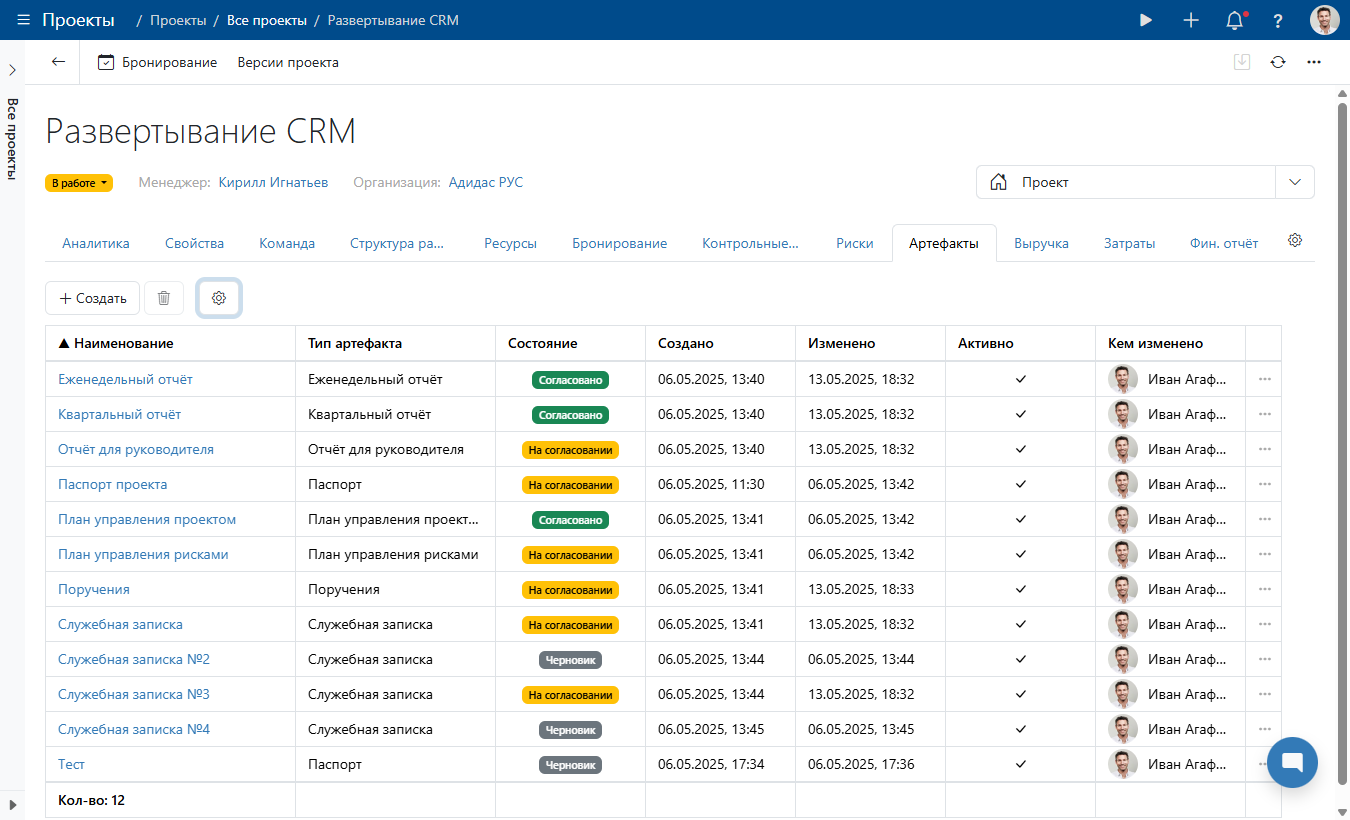Expand the Все проекты side panel
Image resolution: width=1350 pixels, height=820 pixels.
tap(12, 70)
